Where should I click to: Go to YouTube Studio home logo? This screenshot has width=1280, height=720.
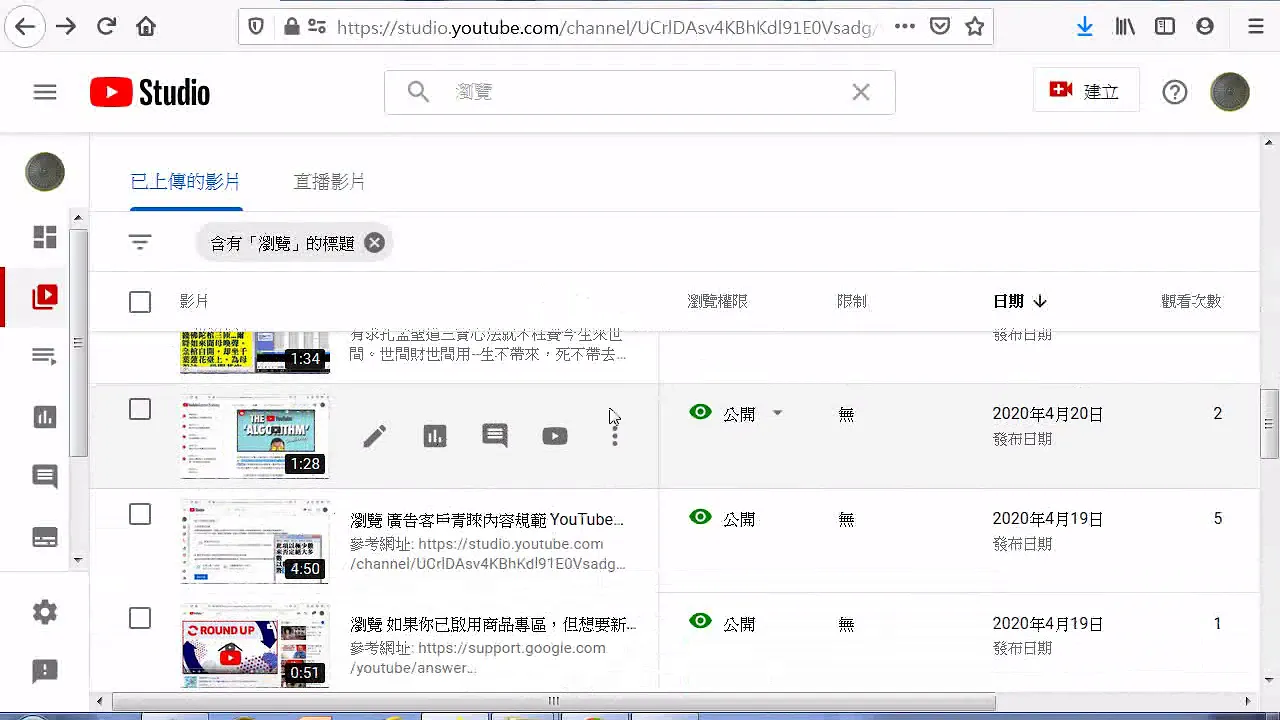[x=150, y=92]
